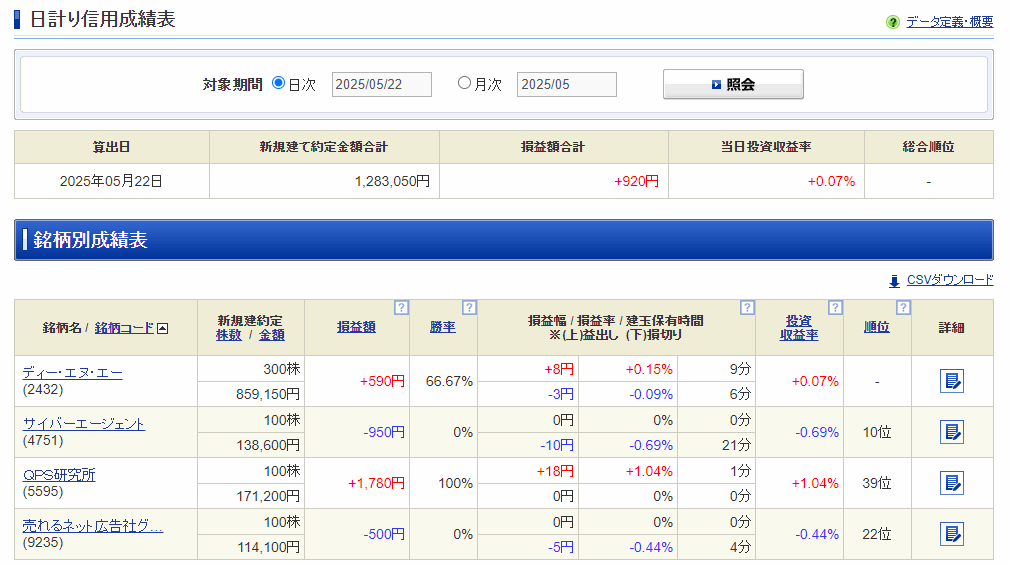Viewport: 1010px width, 565px height.
Task: Sort by 損益額 header link
Action: coord(356,327)
